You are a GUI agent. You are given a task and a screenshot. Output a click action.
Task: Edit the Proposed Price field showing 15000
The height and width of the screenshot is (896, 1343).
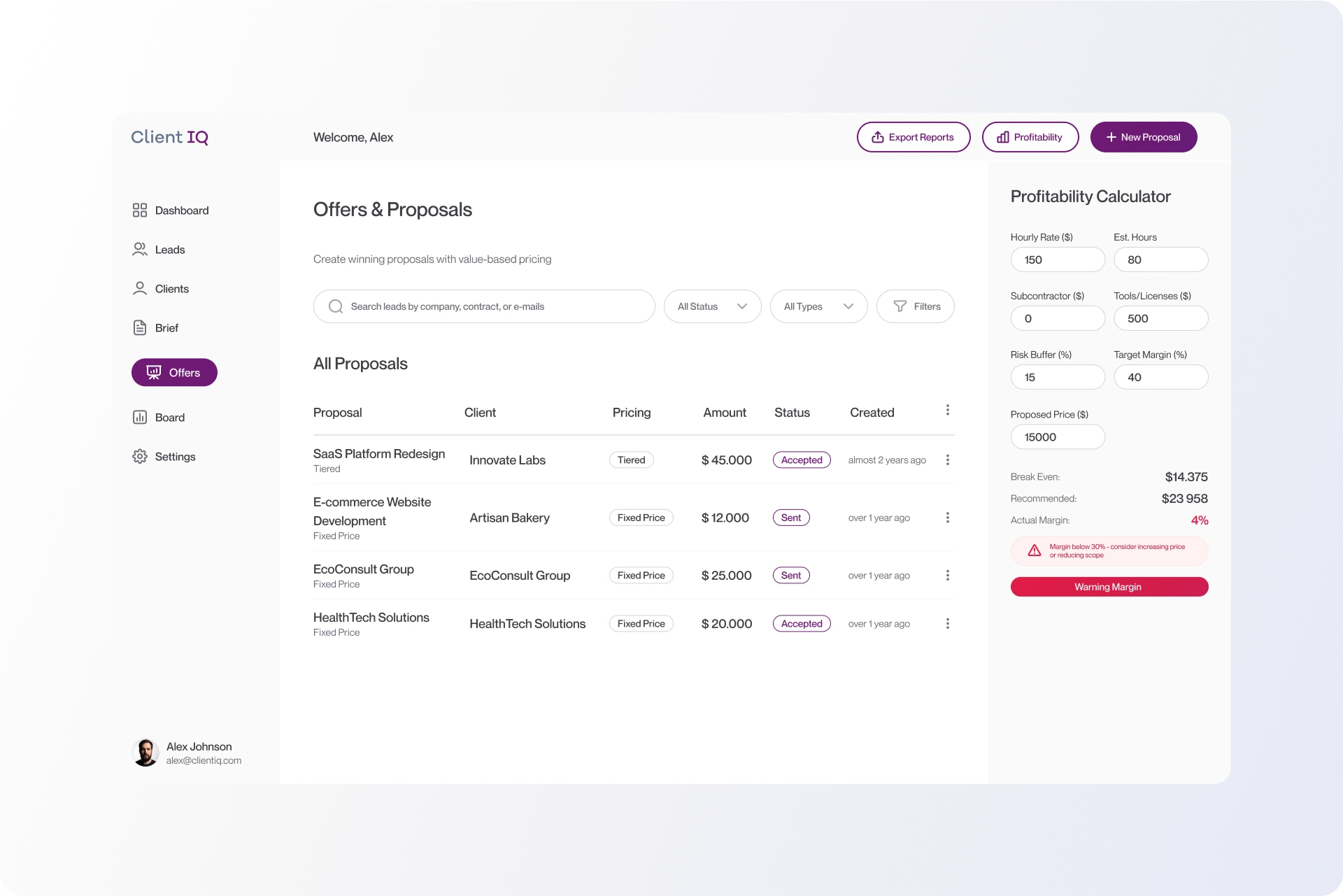[x=1057, y=436]
